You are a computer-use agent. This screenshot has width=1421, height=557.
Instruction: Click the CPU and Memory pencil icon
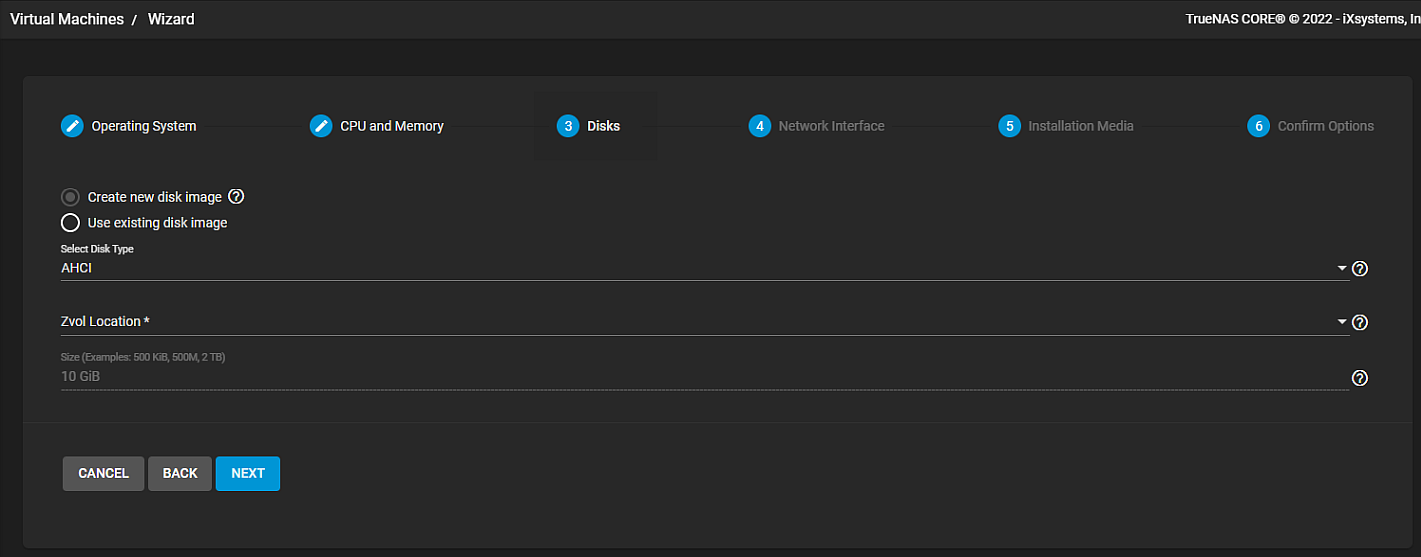tap(321, 126)
